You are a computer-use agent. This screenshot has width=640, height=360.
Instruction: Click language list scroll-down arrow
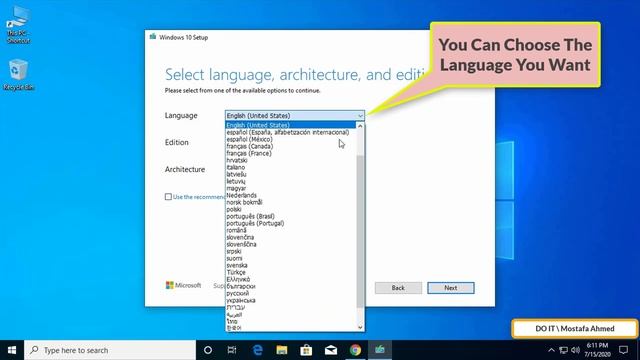point(360,327)
